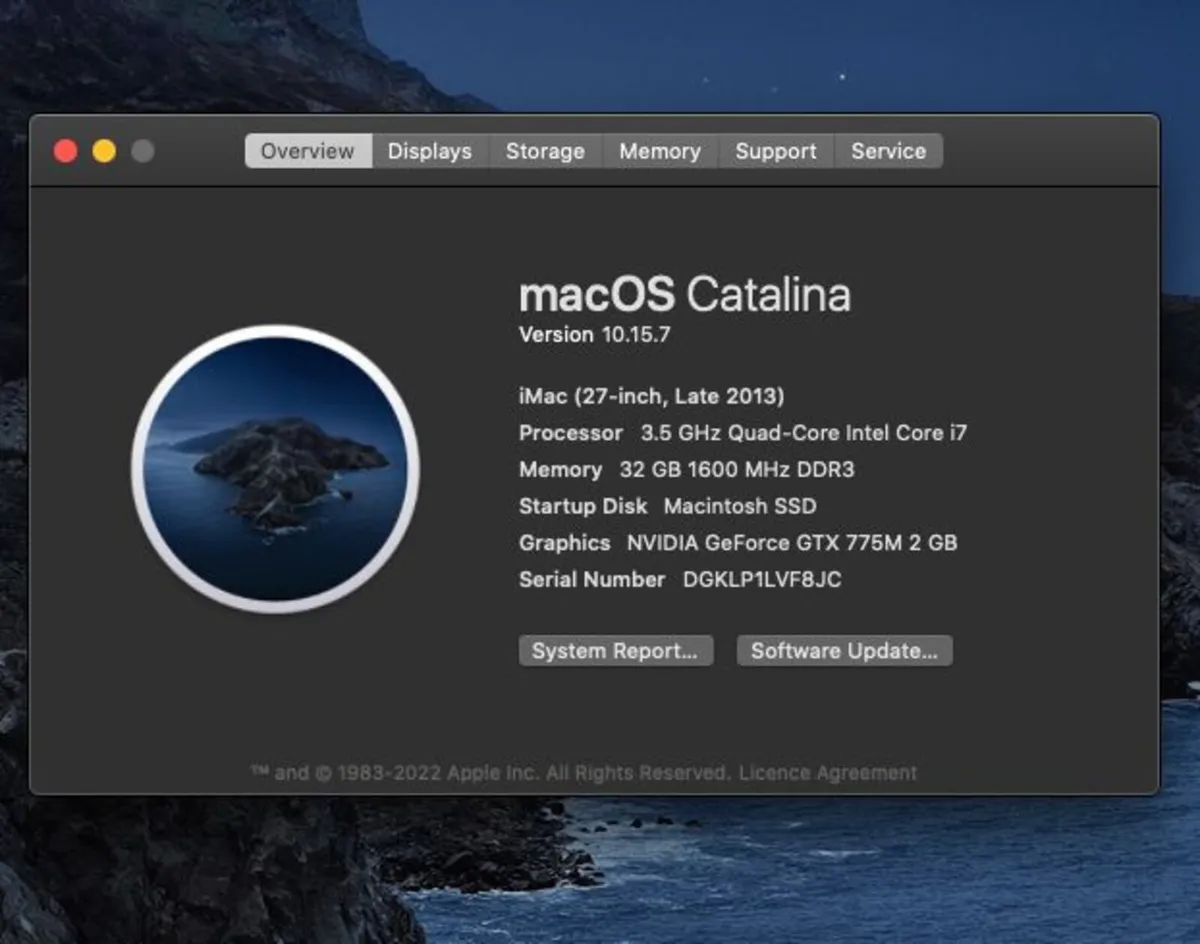Click the System Report... button
This screenshot has height=944, width=1200.
coord(616,651)
